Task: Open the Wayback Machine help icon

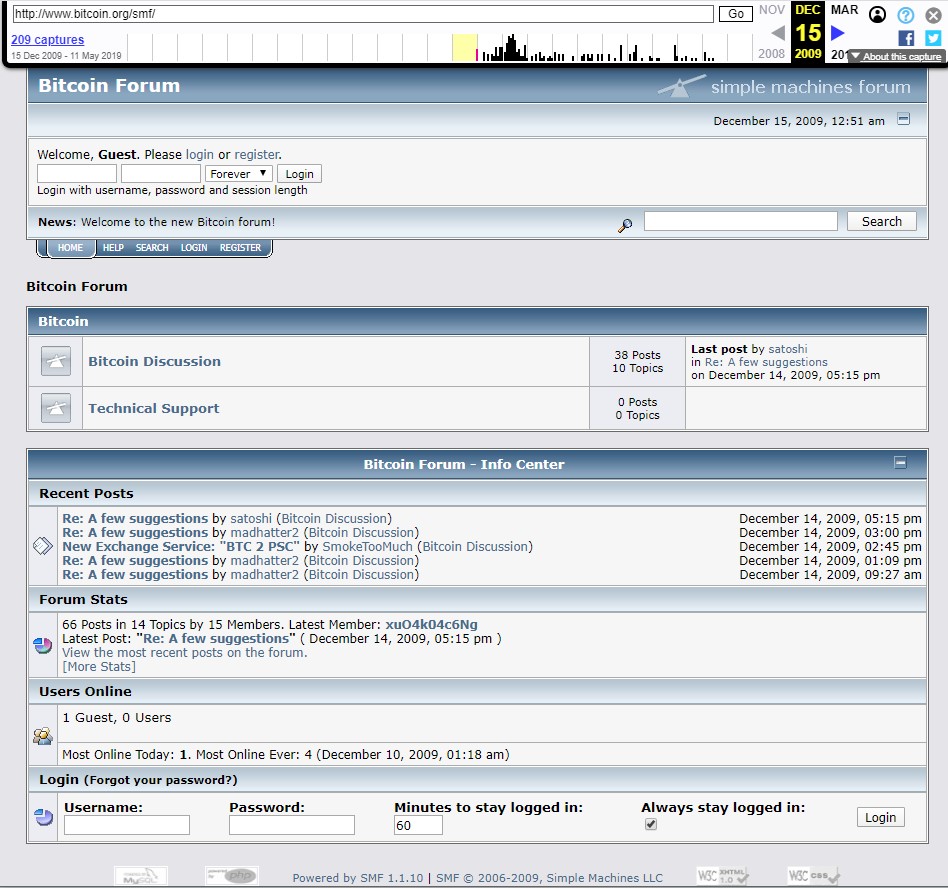Action: [x=905, y=15]
